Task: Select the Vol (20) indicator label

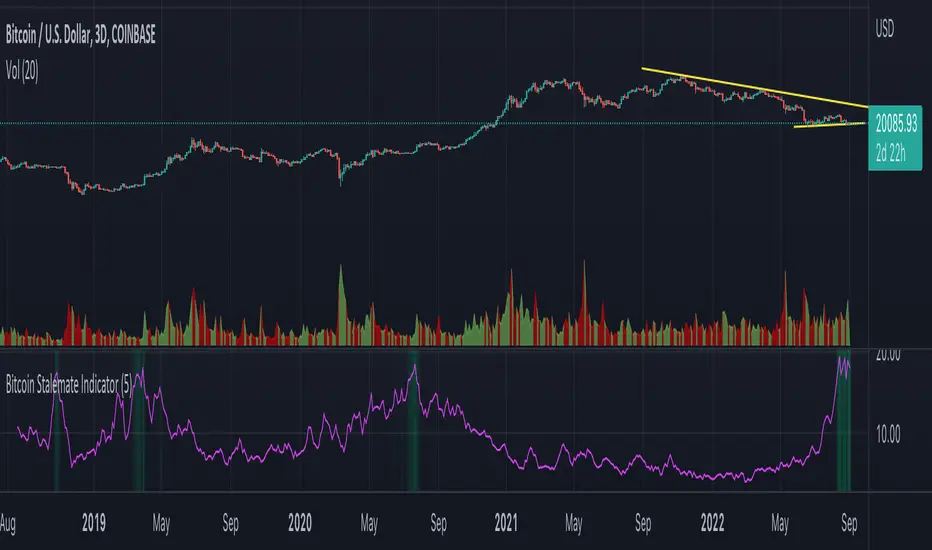Action: [x=22, y=71]
